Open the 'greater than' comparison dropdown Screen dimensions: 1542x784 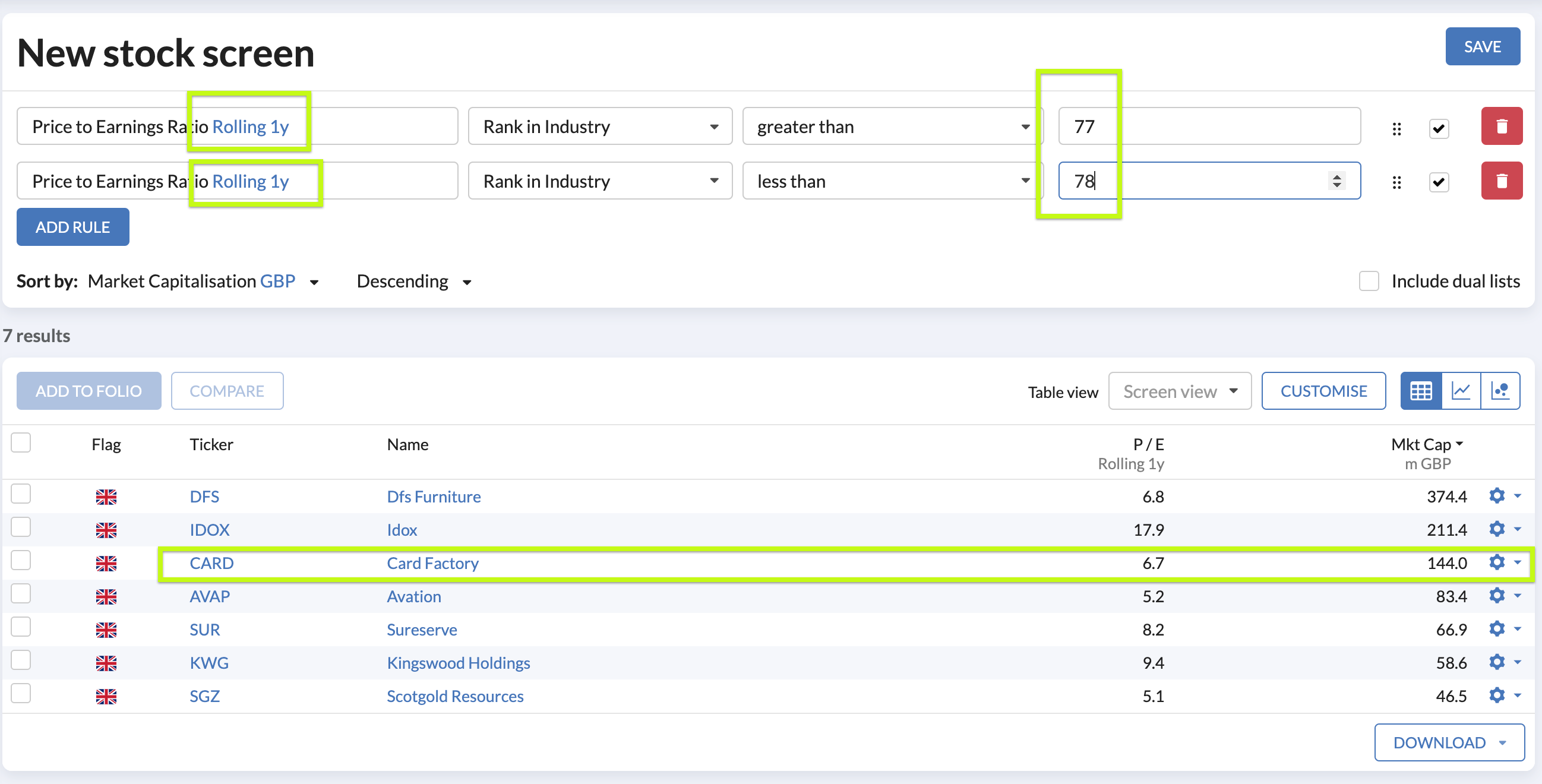[x=892, y=127]
